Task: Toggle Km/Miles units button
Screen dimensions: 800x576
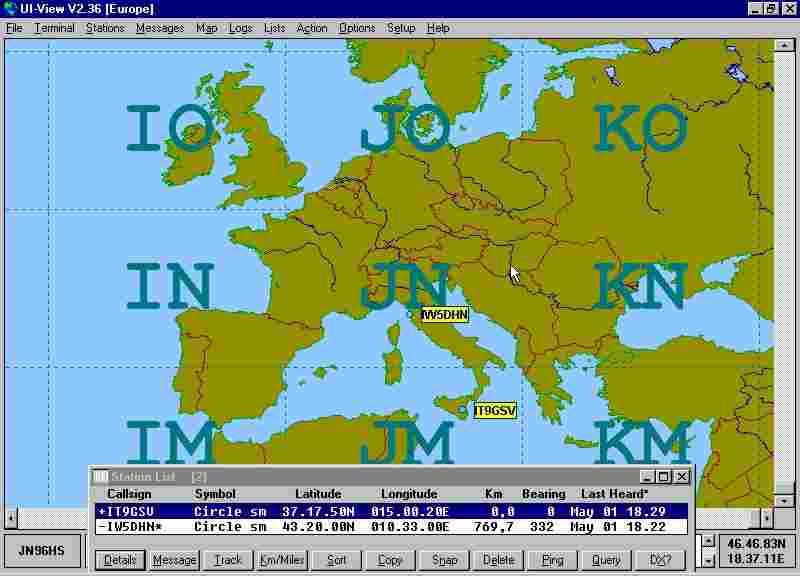Action: coord(282,560)
